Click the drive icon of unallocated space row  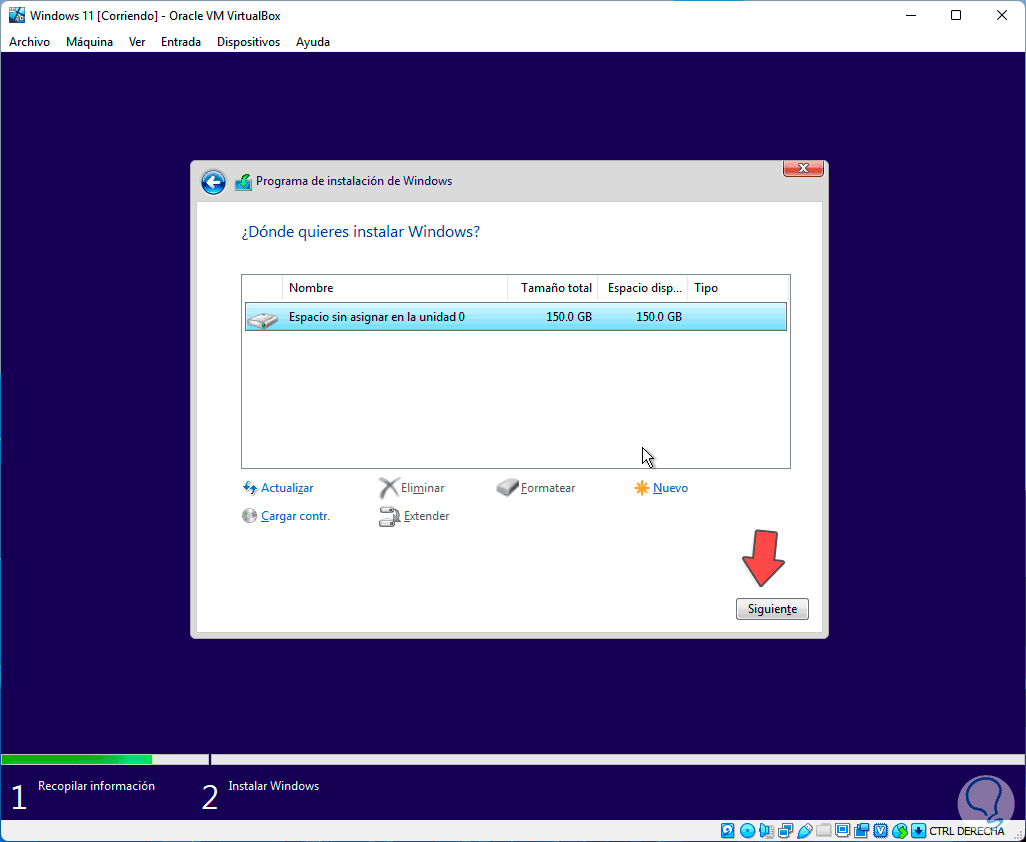[263, 319]
